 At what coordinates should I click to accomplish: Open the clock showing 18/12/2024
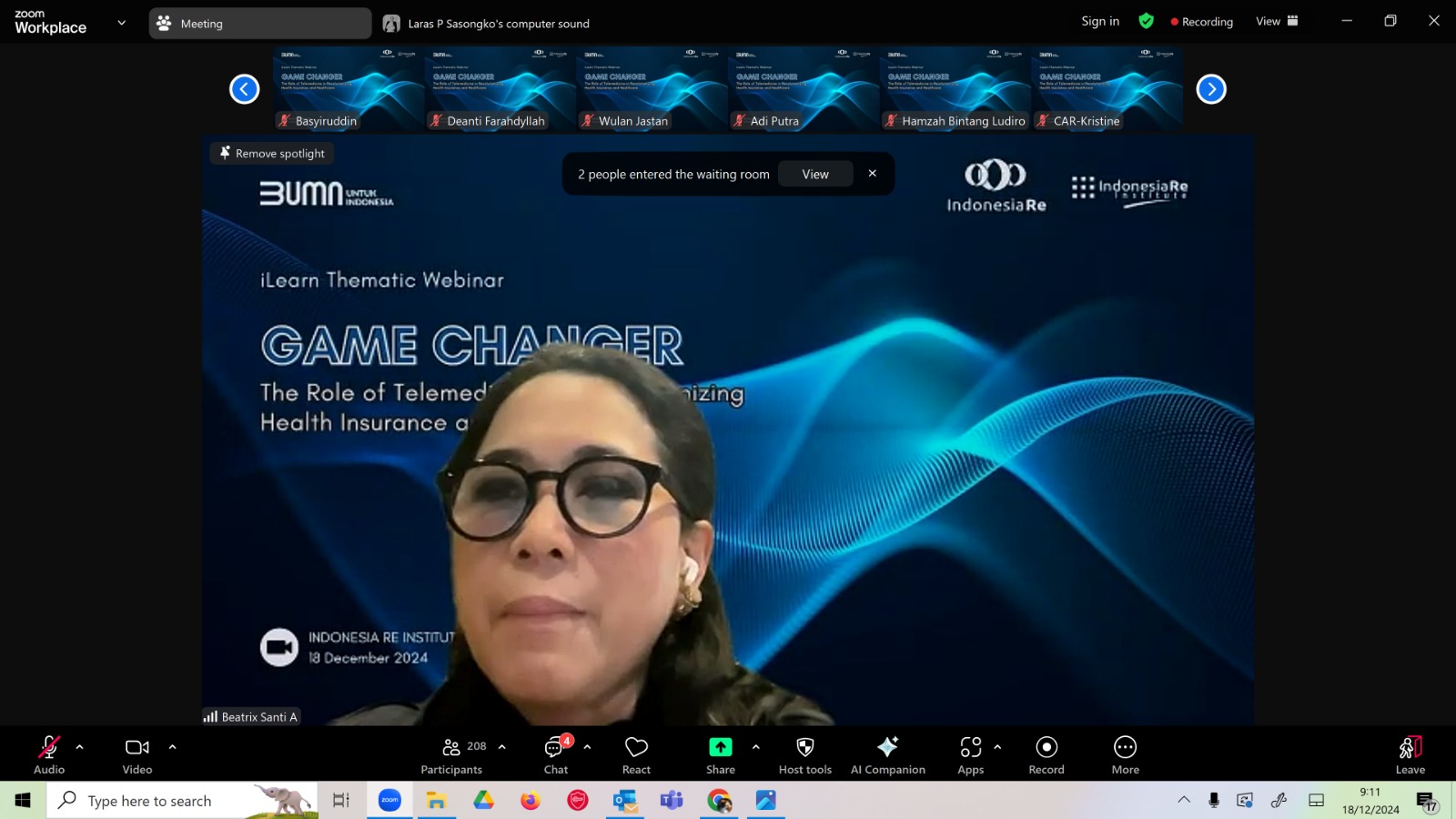(1370, 801)
